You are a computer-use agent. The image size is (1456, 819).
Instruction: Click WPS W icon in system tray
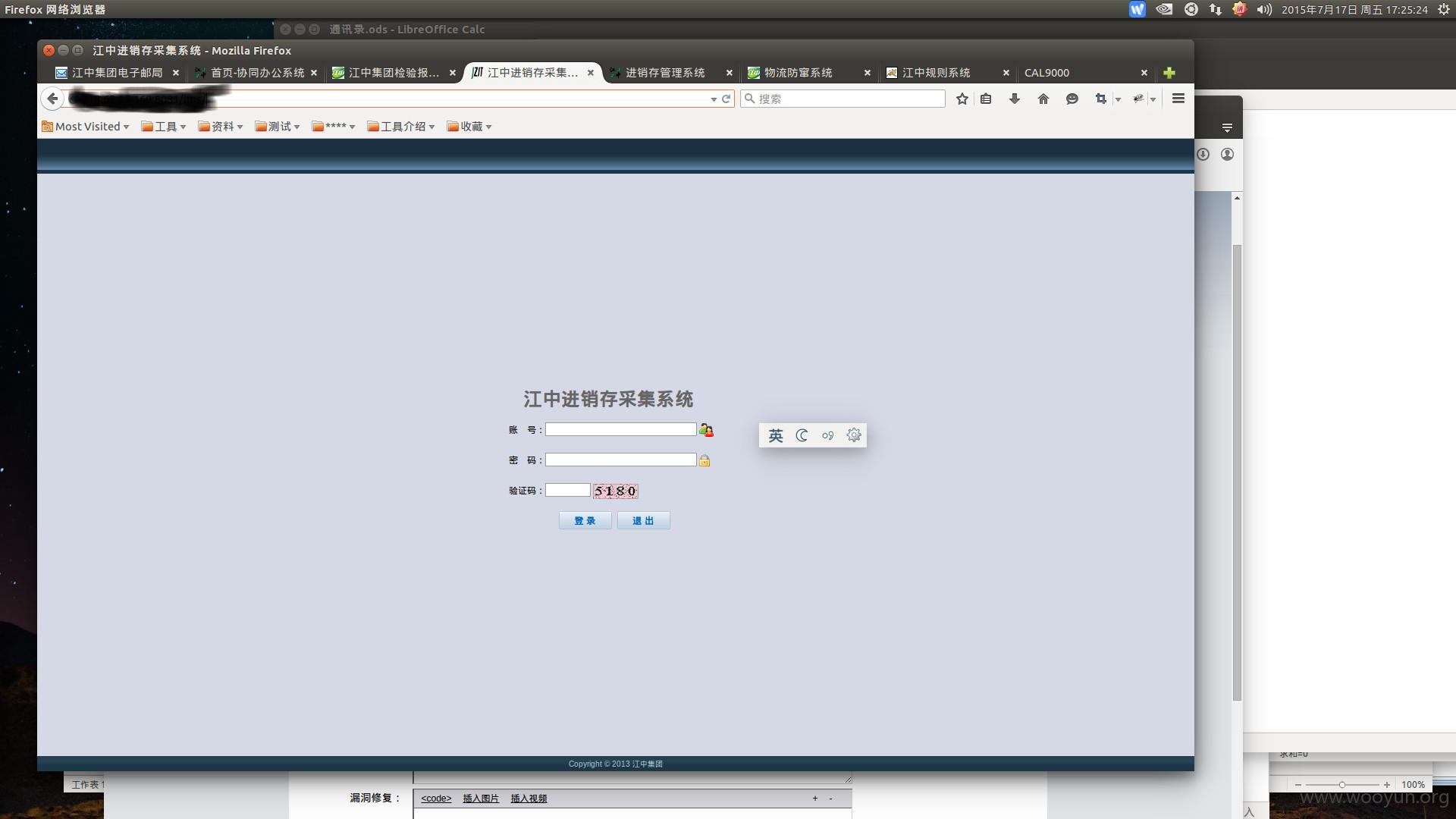(1137, 9)
